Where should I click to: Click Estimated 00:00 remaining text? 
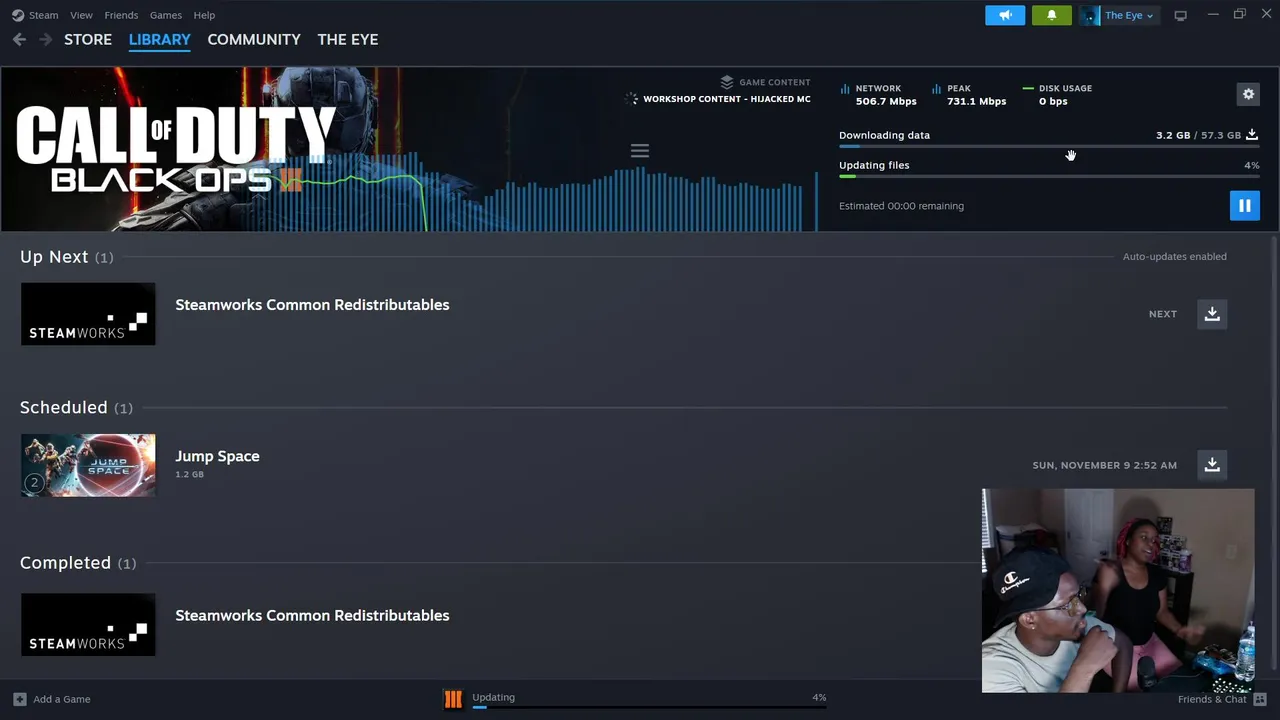(x=901, y=206)
